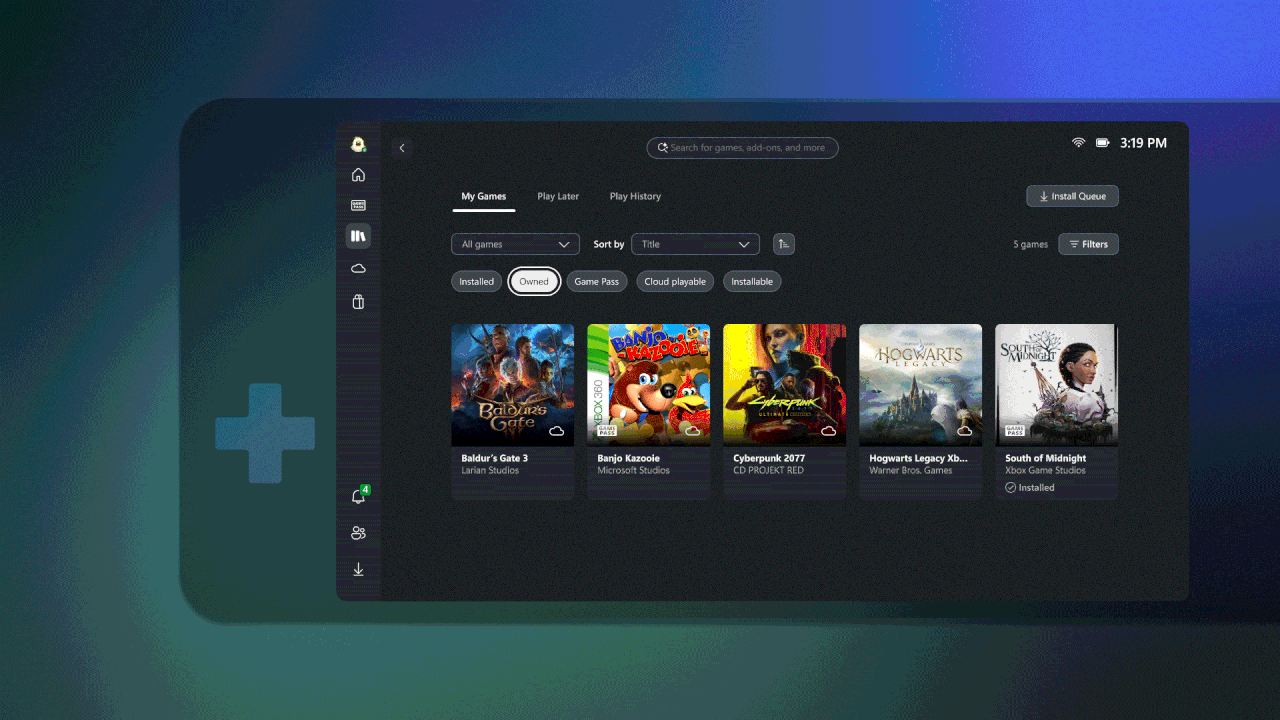Toggle the sort ascending order icon
Screen dimensions: 1280x720
coord(783,244)
